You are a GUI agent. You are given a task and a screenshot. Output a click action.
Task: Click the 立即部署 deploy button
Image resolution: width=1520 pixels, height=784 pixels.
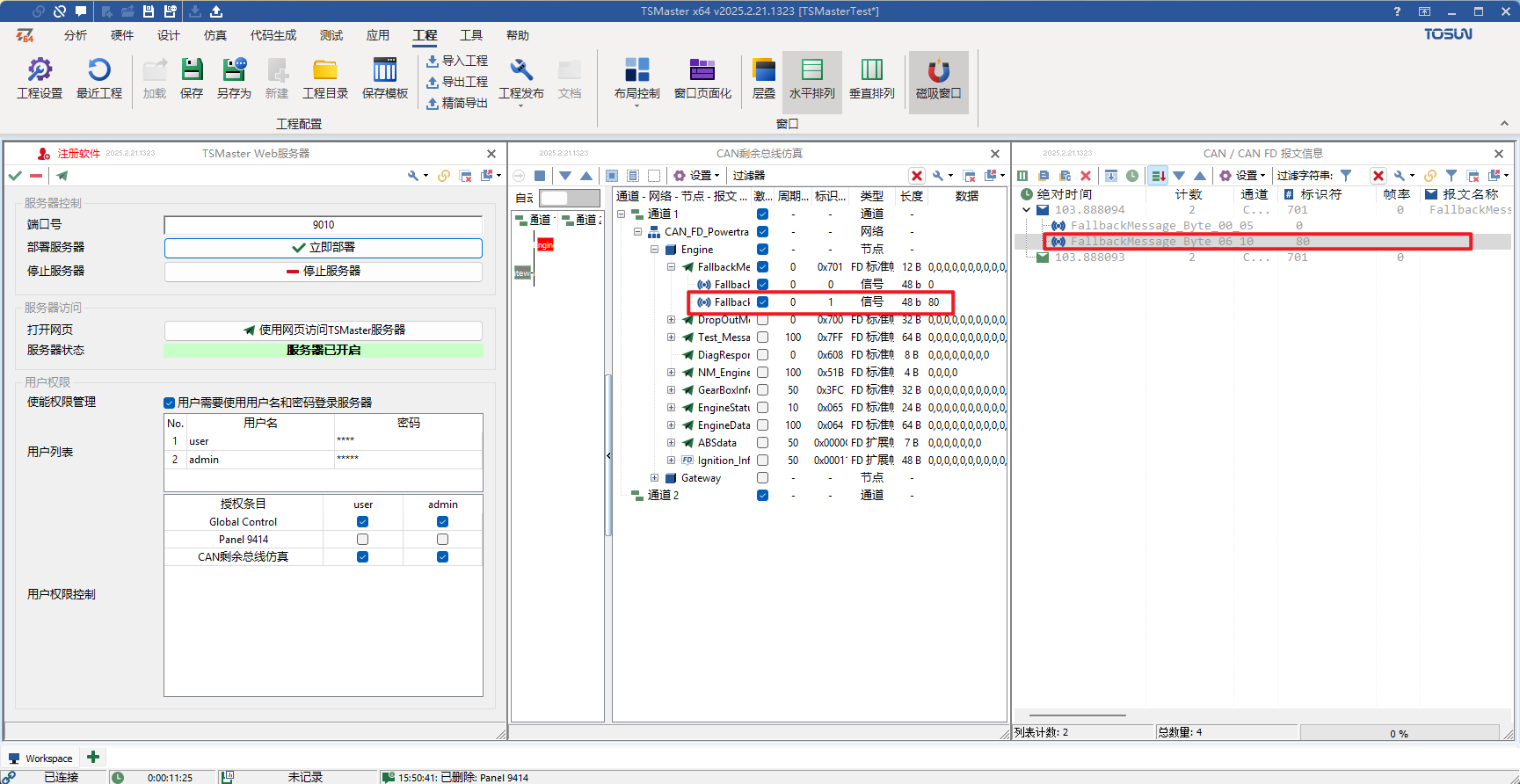(324, 248)
